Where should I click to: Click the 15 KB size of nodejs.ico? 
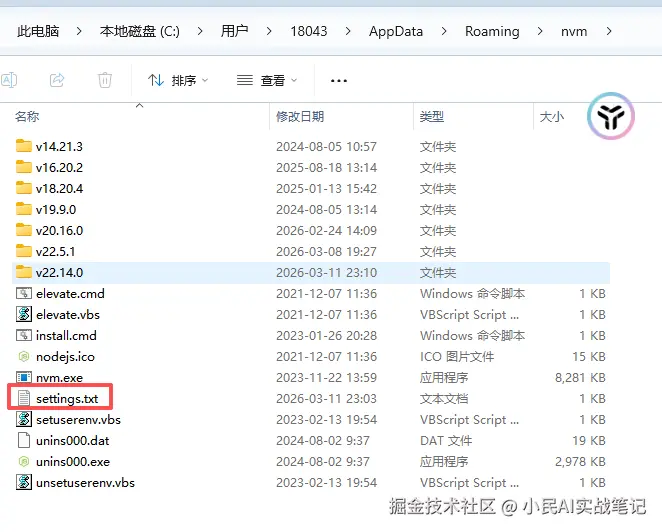tap(589, 356)
